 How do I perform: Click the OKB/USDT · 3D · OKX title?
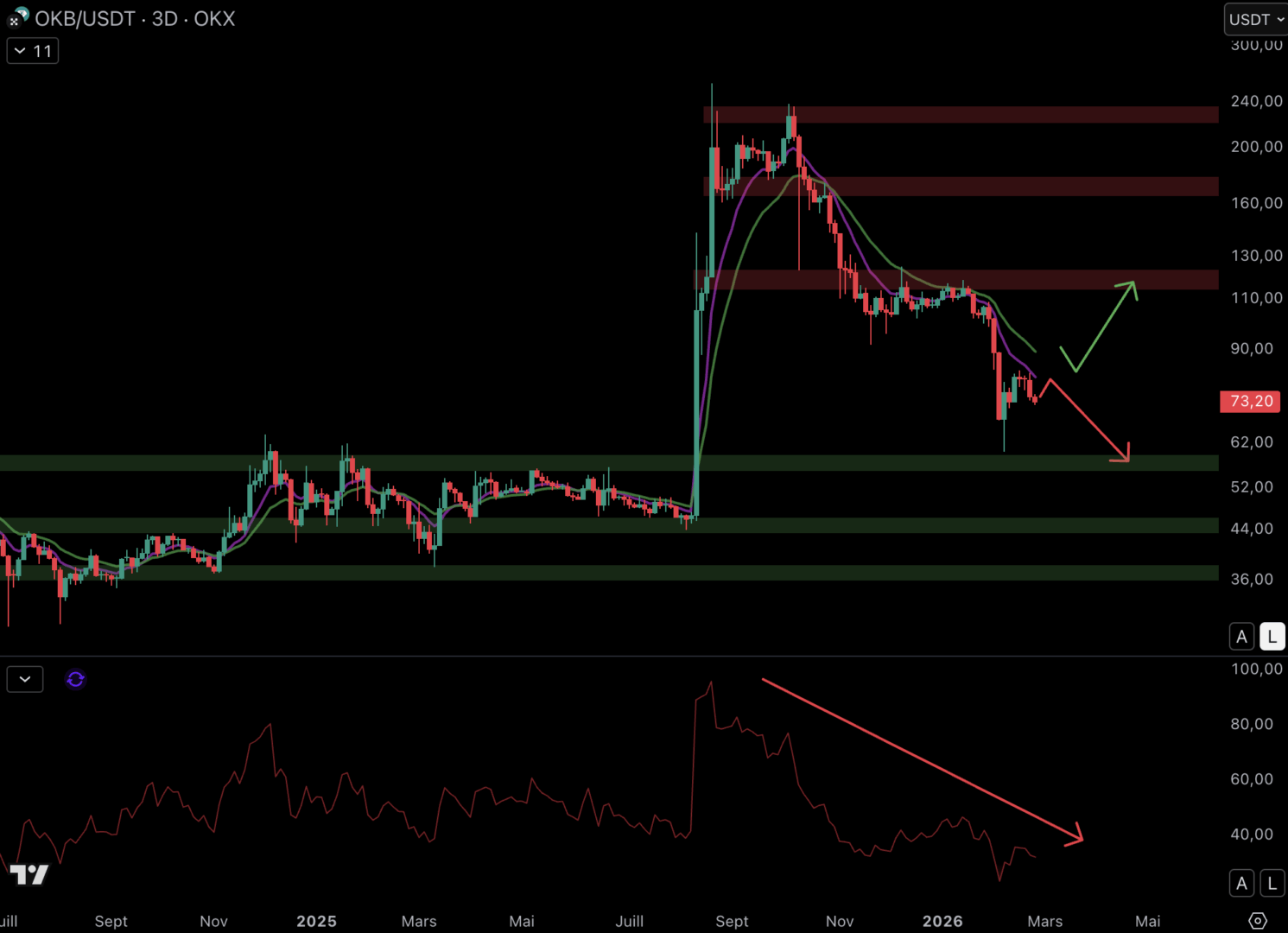click(x=135, y=19)
